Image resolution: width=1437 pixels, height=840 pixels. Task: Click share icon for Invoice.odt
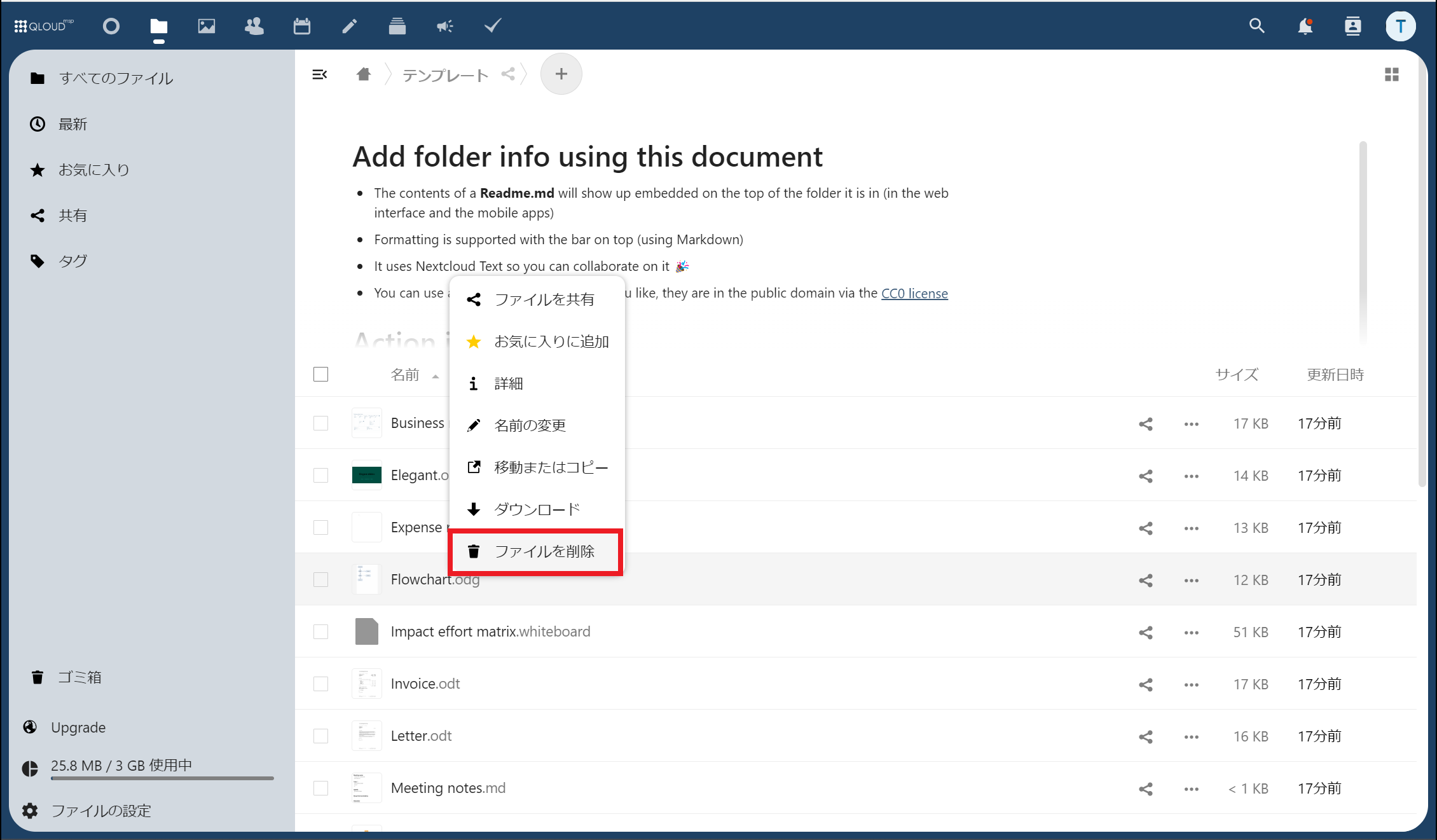click(x=1146, y=684)
